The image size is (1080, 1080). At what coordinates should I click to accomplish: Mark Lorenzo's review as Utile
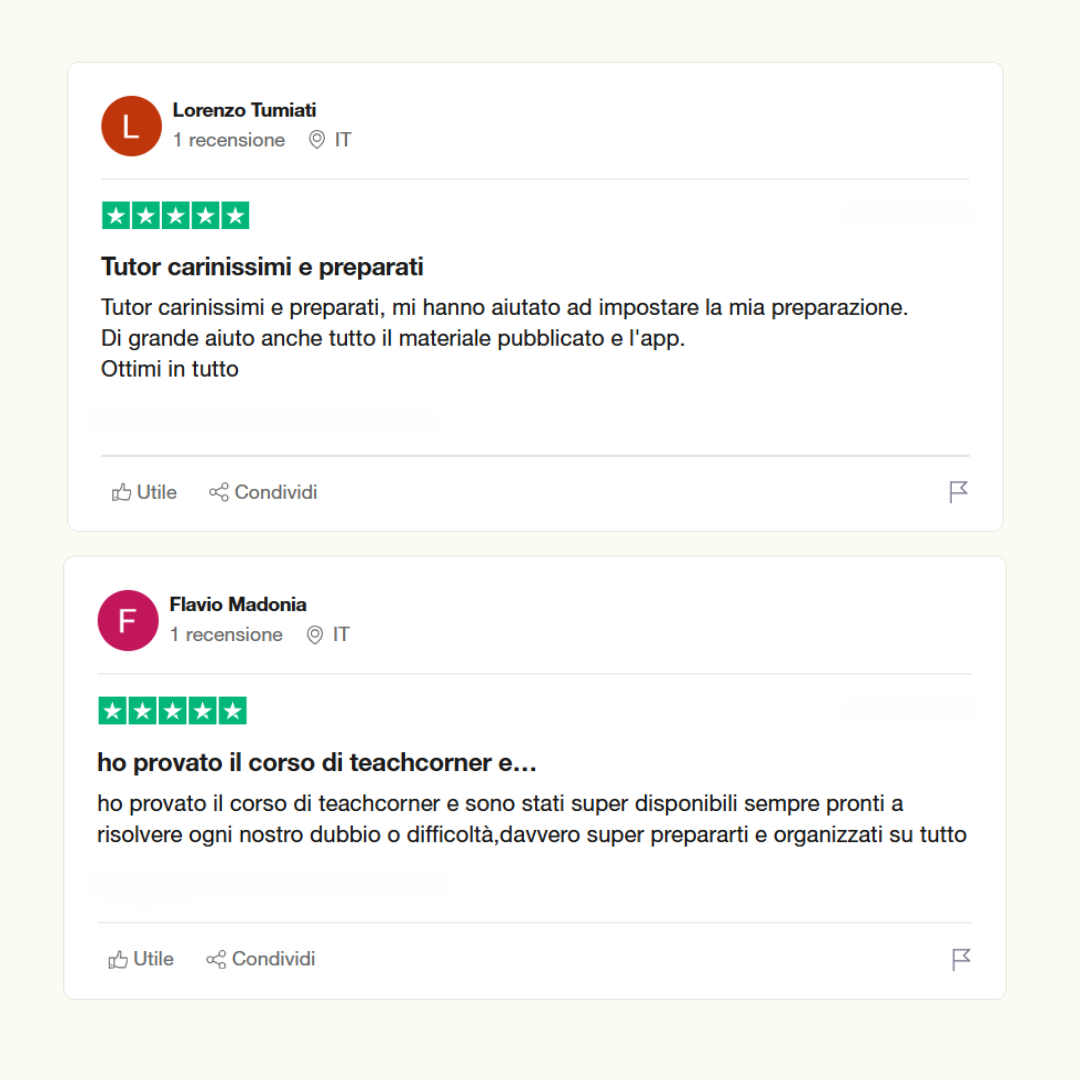point(145,492)
